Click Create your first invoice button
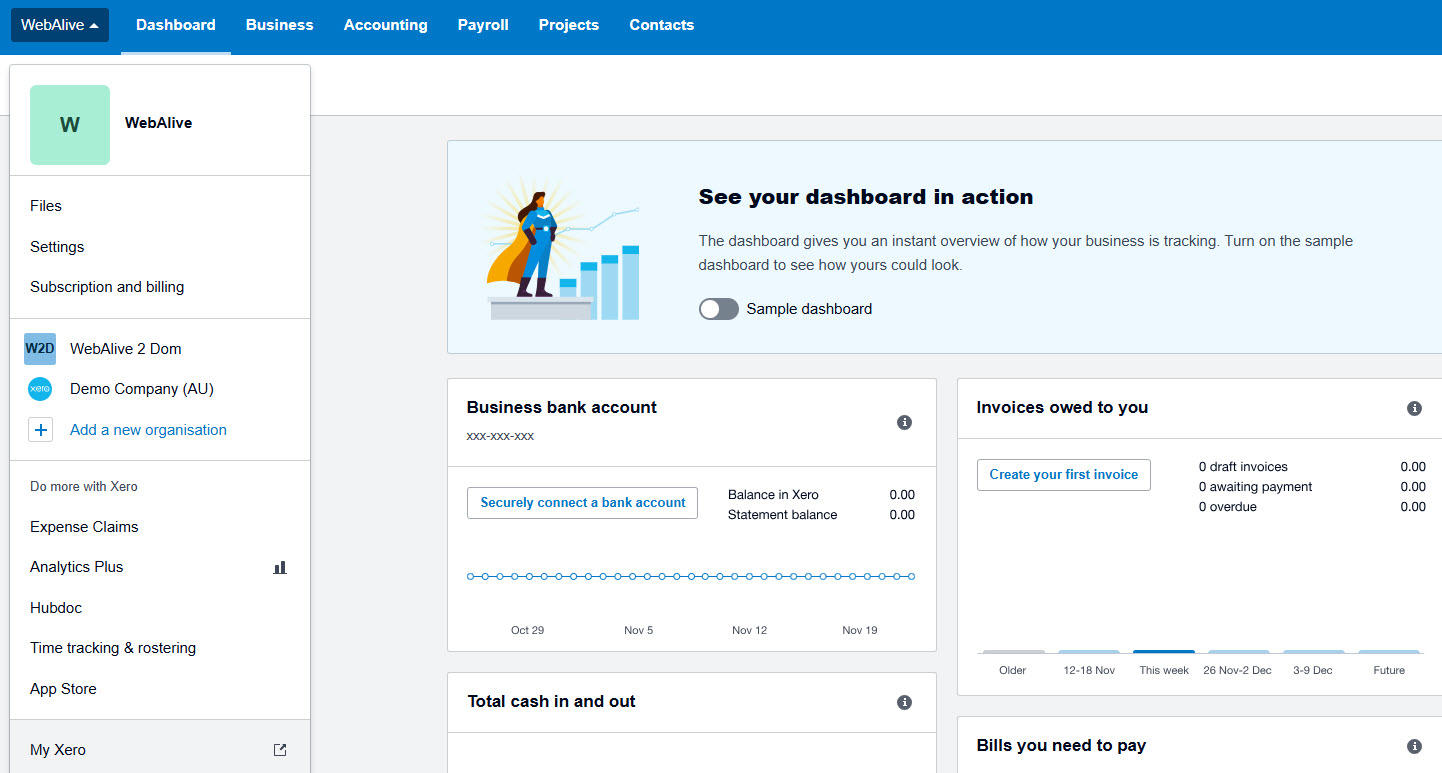This screenshot has height=773, width=1442. [x=1063, y=475]
